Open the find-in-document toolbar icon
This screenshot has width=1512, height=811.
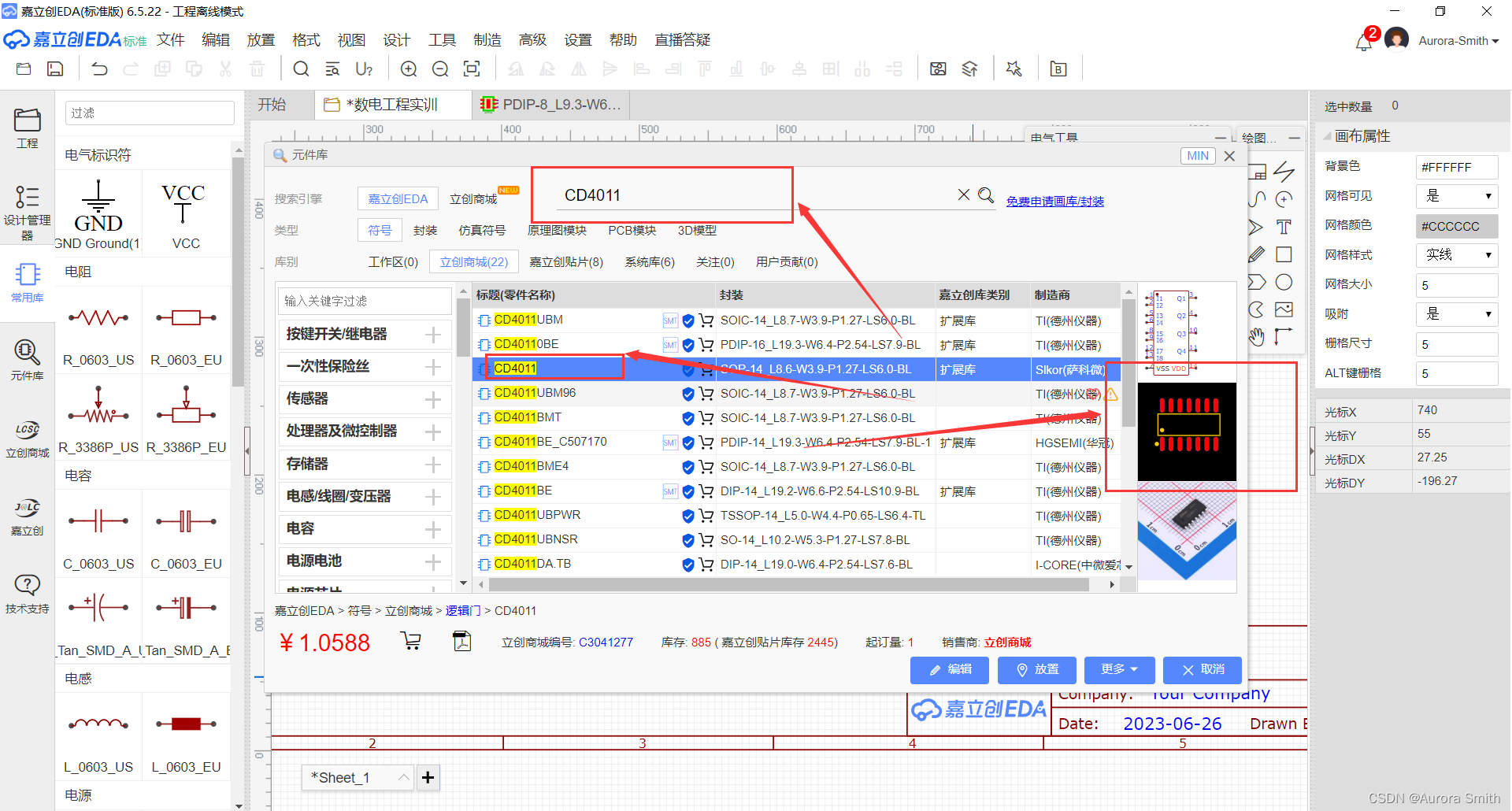point(332,69)
